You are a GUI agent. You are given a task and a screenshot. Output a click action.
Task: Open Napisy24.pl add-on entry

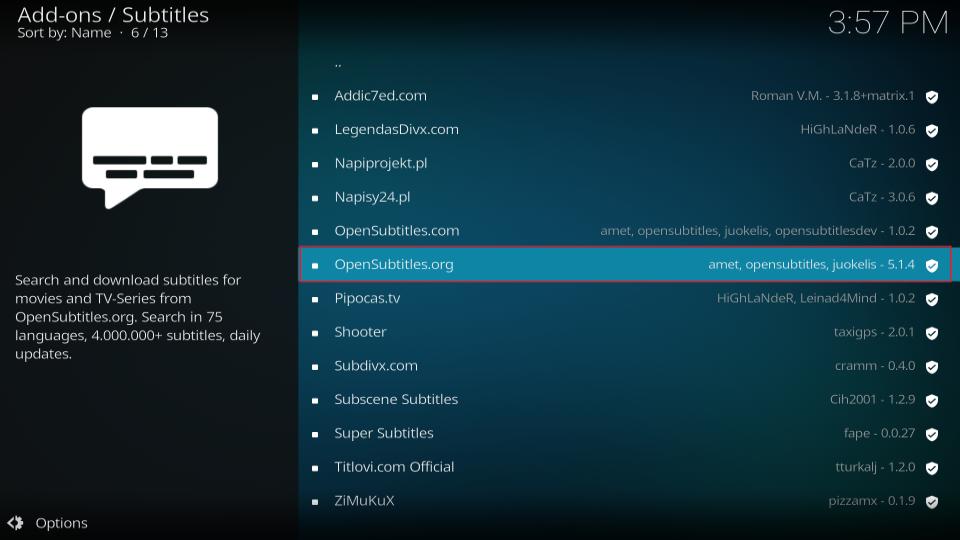coord(372,197)
